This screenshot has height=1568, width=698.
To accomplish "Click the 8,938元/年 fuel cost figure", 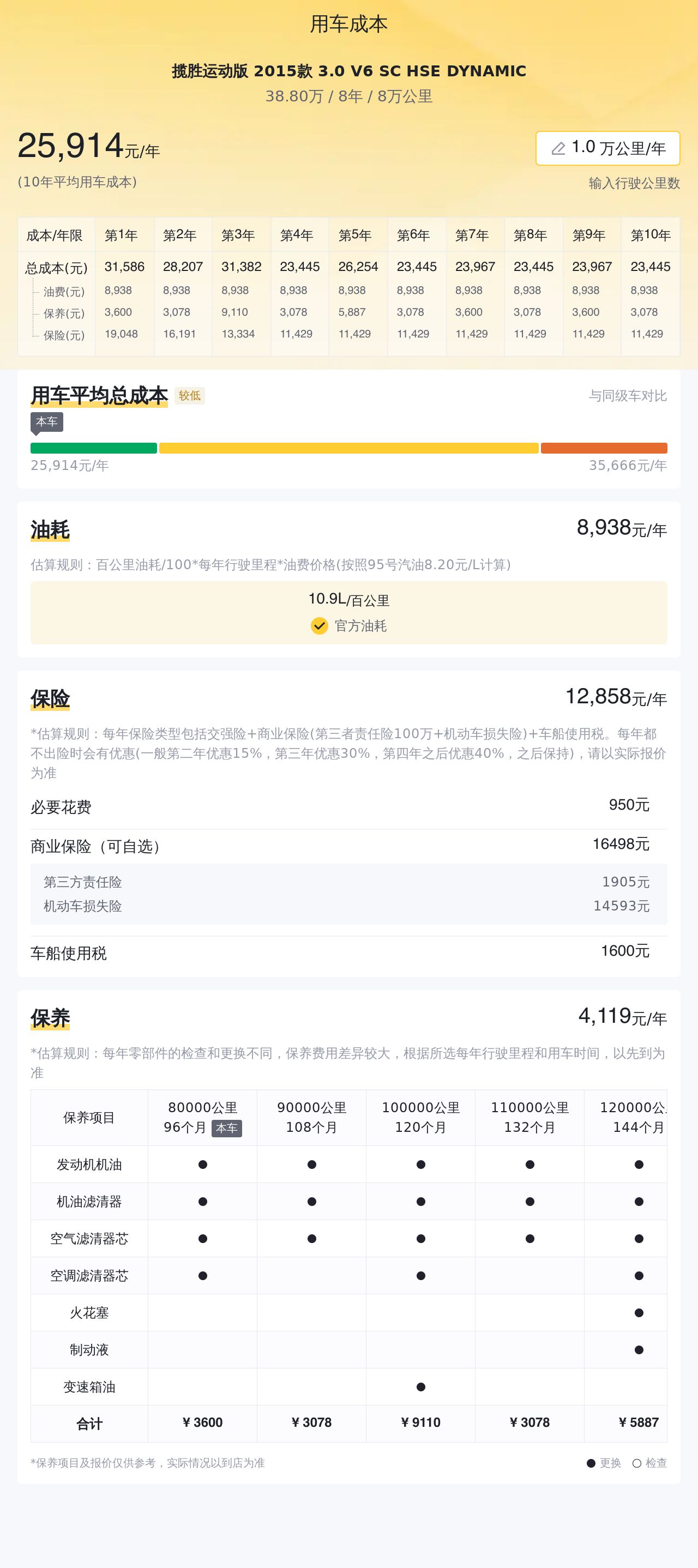I will (622, 528).
